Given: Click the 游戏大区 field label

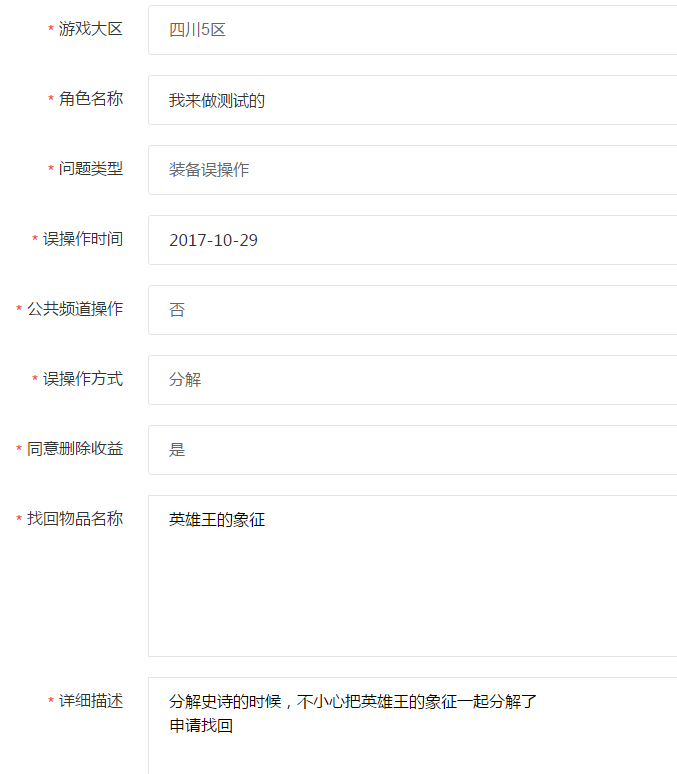Looking at the screenshot, I should click(90, 29).
